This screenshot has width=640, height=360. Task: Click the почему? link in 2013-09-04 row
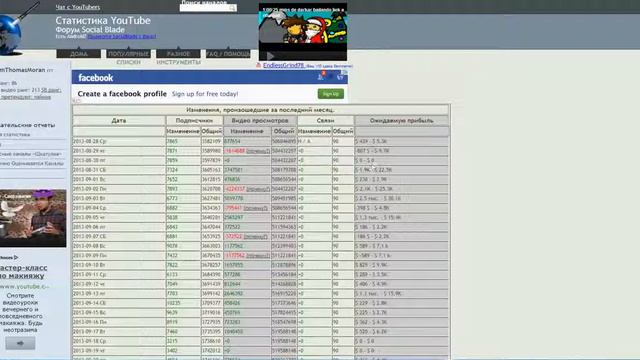point(256,208)
